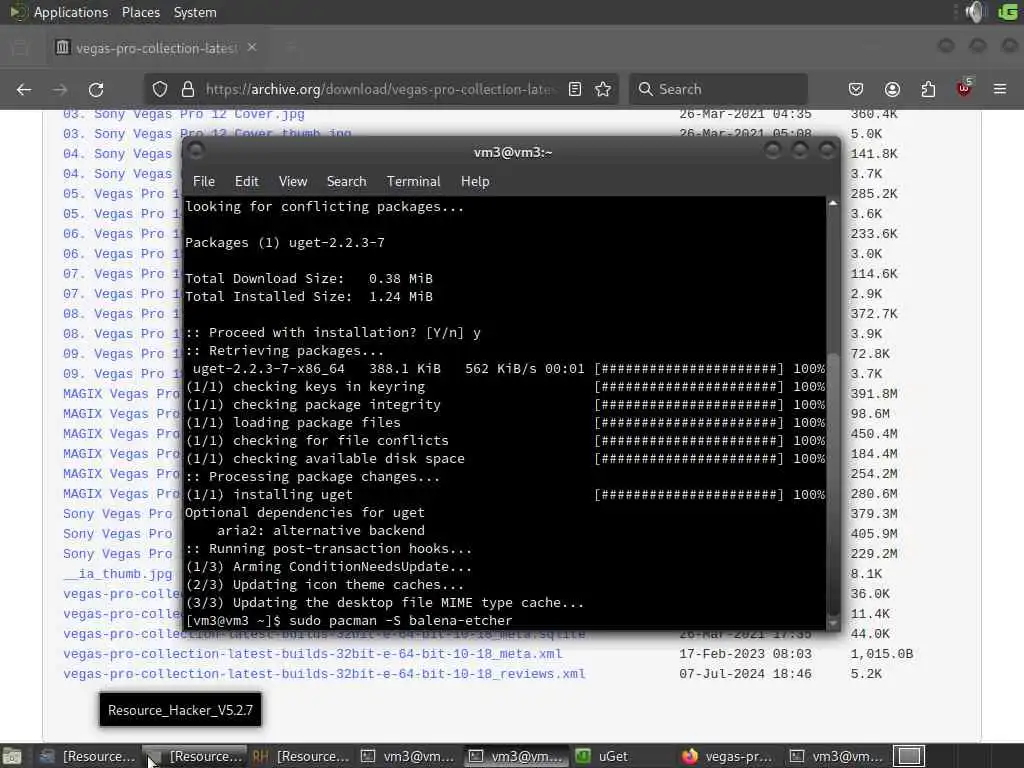Open Sony Vegas Pro link sized 379.3M

tap(118, 514)
